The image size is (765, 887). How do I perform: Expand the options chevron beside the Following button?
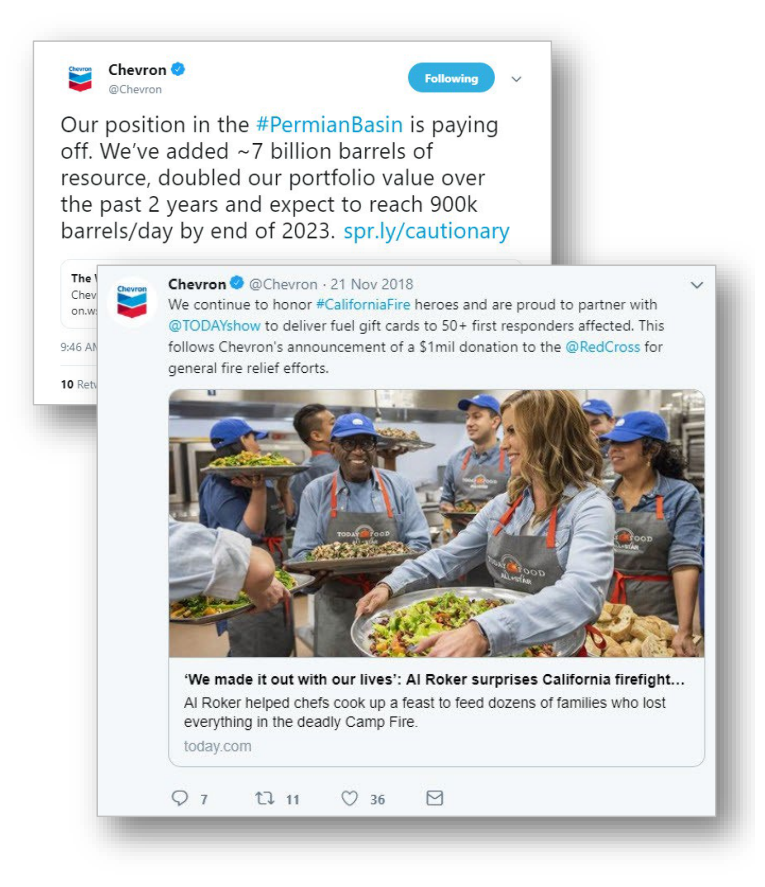[x=516, y=79]
